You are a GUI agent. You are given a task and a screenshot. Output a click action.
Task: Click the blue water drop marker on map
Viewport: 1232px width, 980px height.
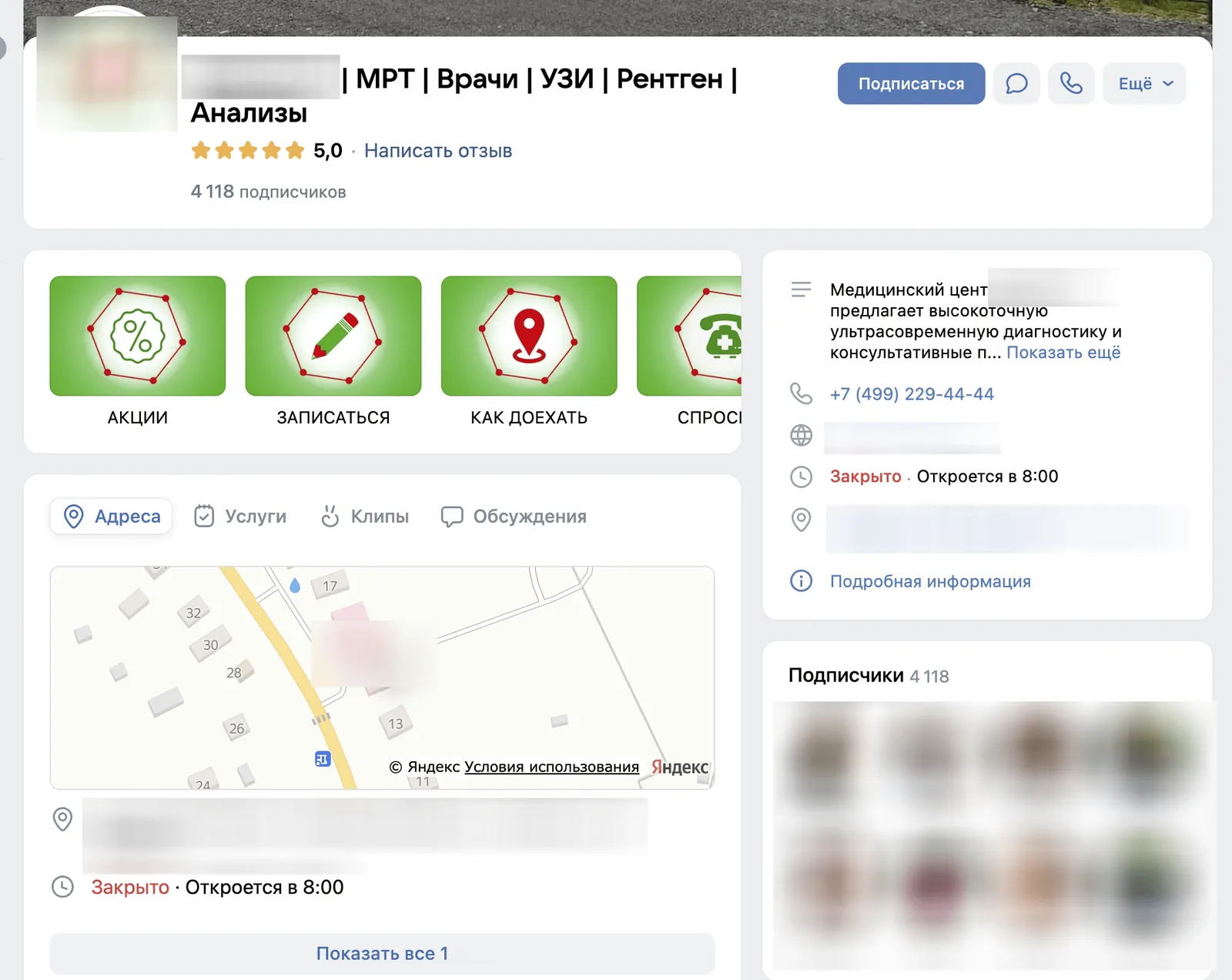294,586
